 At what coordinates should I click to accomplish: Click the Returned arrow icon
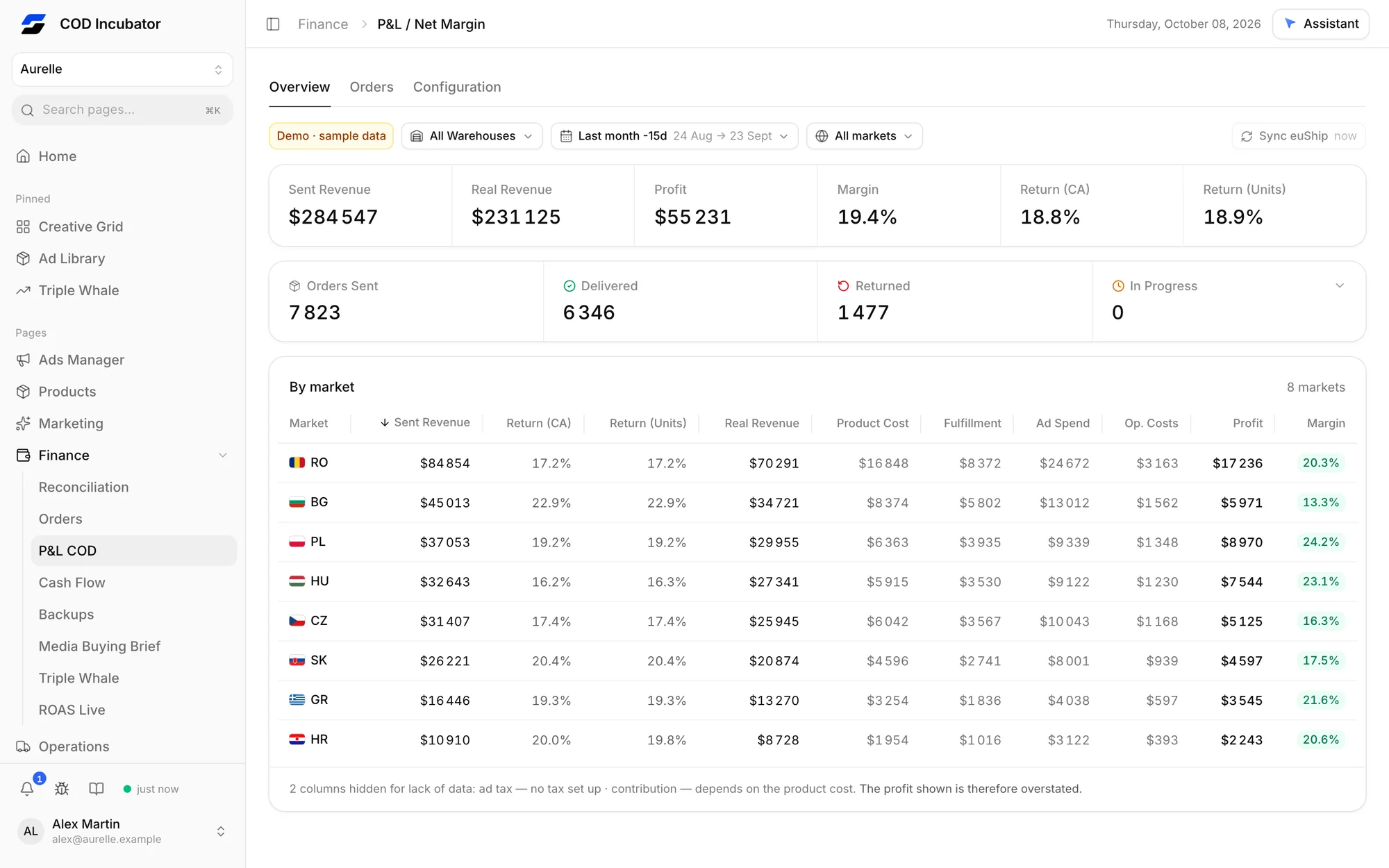click(843, 286)
